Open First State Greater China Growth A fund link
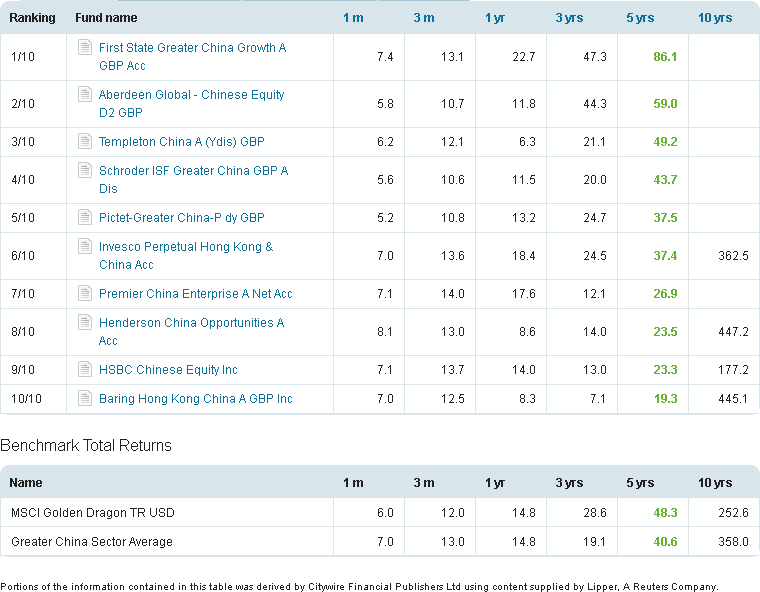760x592 pixels. coord(192,57)
